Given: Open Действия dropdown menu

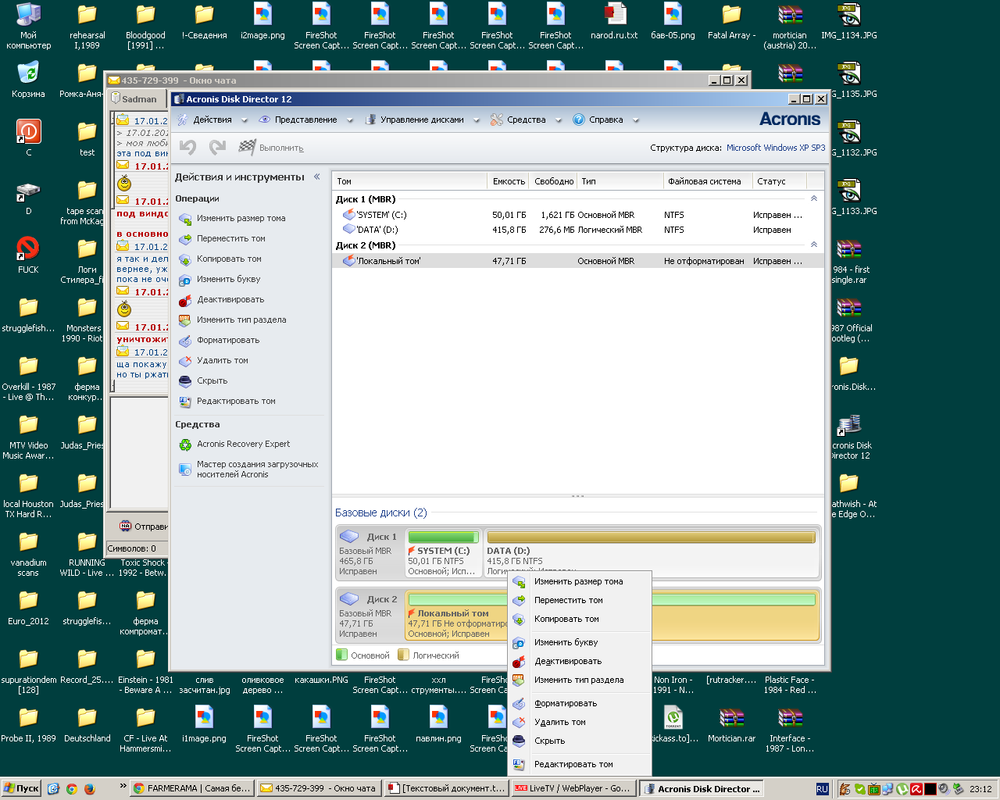Looking at the screenshot, I should pyautogui.click(x=214, y=120).
